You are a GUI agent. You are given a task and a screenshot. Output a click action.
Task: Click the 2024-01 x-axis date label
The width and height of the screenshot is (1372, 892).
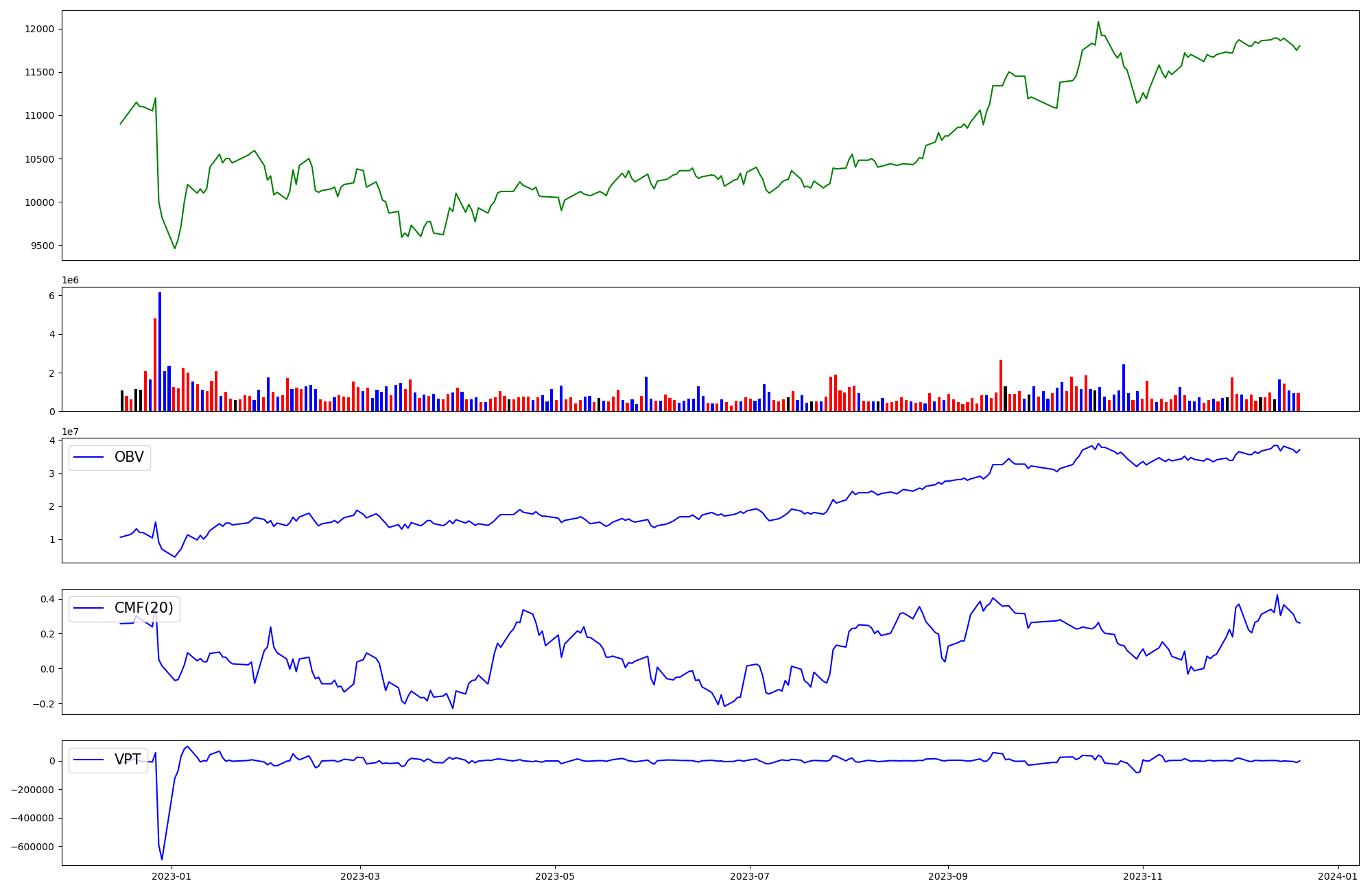pyautogui.click(x=1338, y=876)
